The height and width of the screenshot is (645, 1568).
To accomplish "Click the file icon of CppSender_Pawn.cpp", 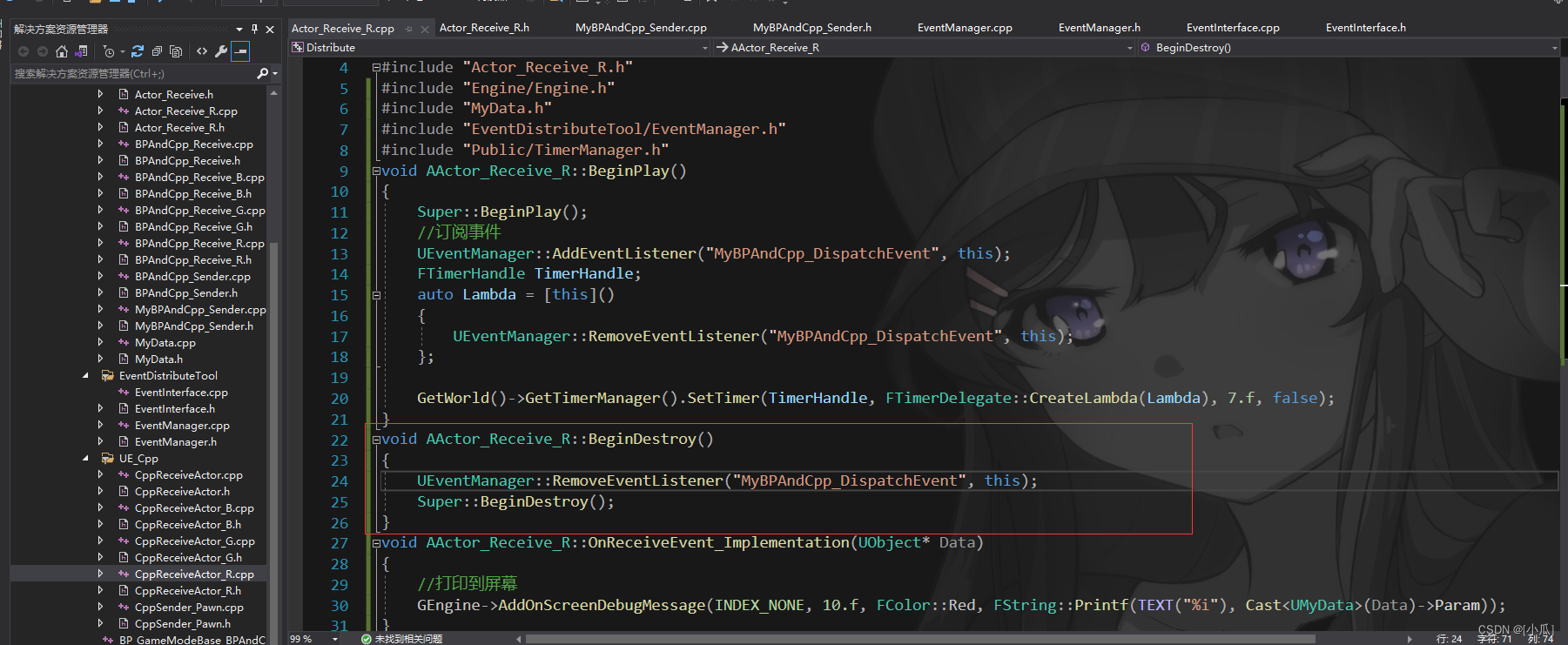I will point(124,608).
